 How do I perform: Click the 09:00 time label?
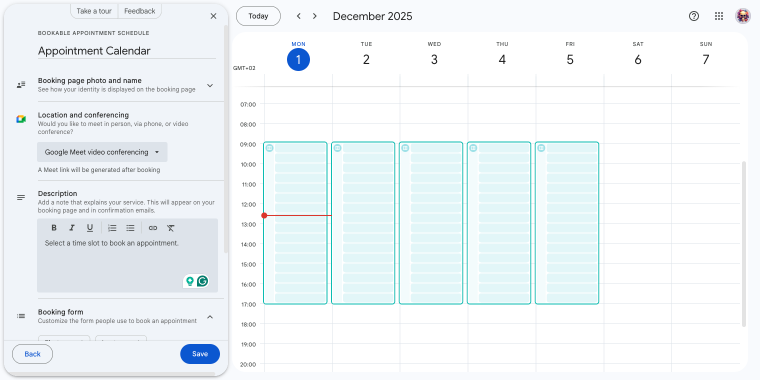pyautogui.click(x=248, y=144)
